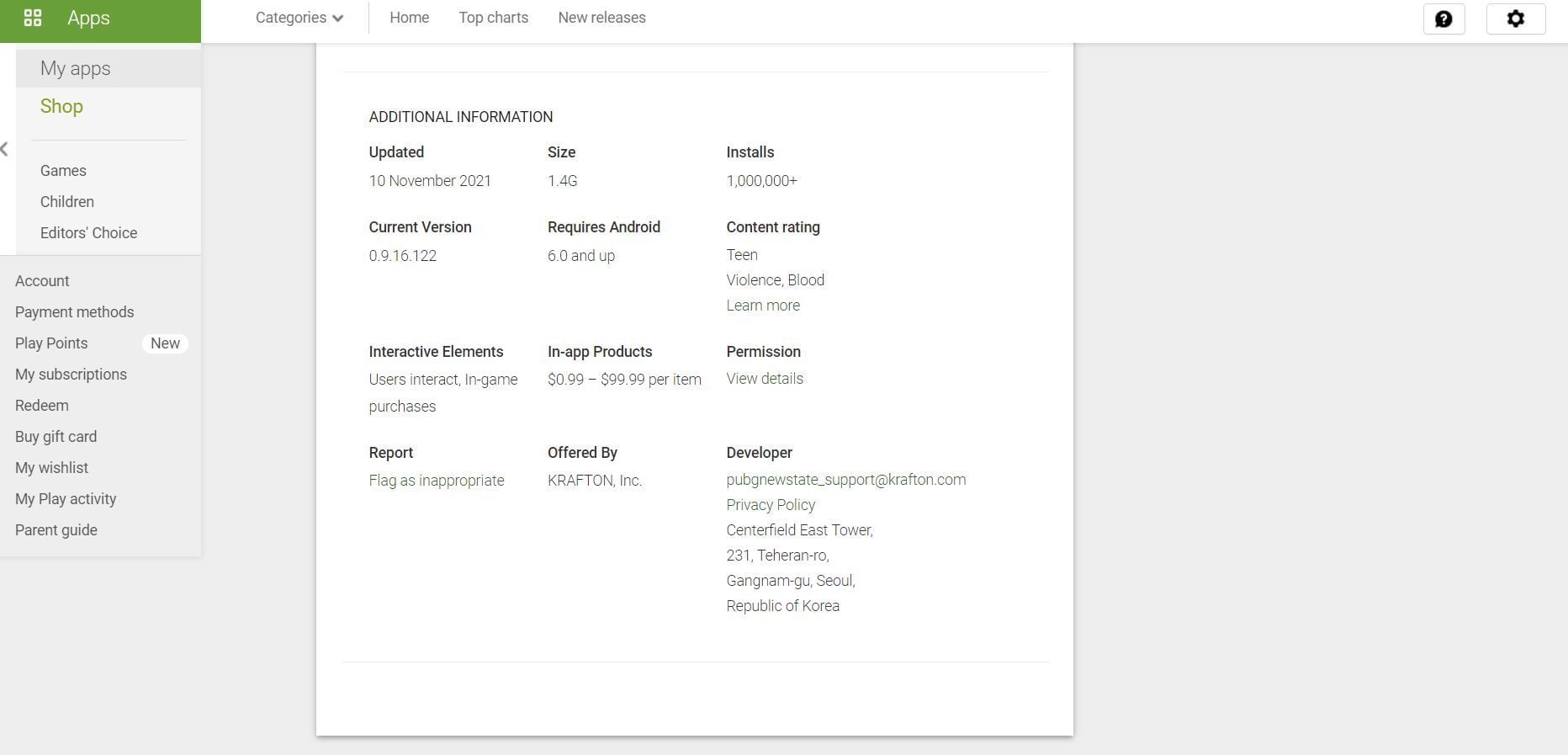
Task: Open Editors' Choice section
Action: pyautogui.click(x=88, y=233)
